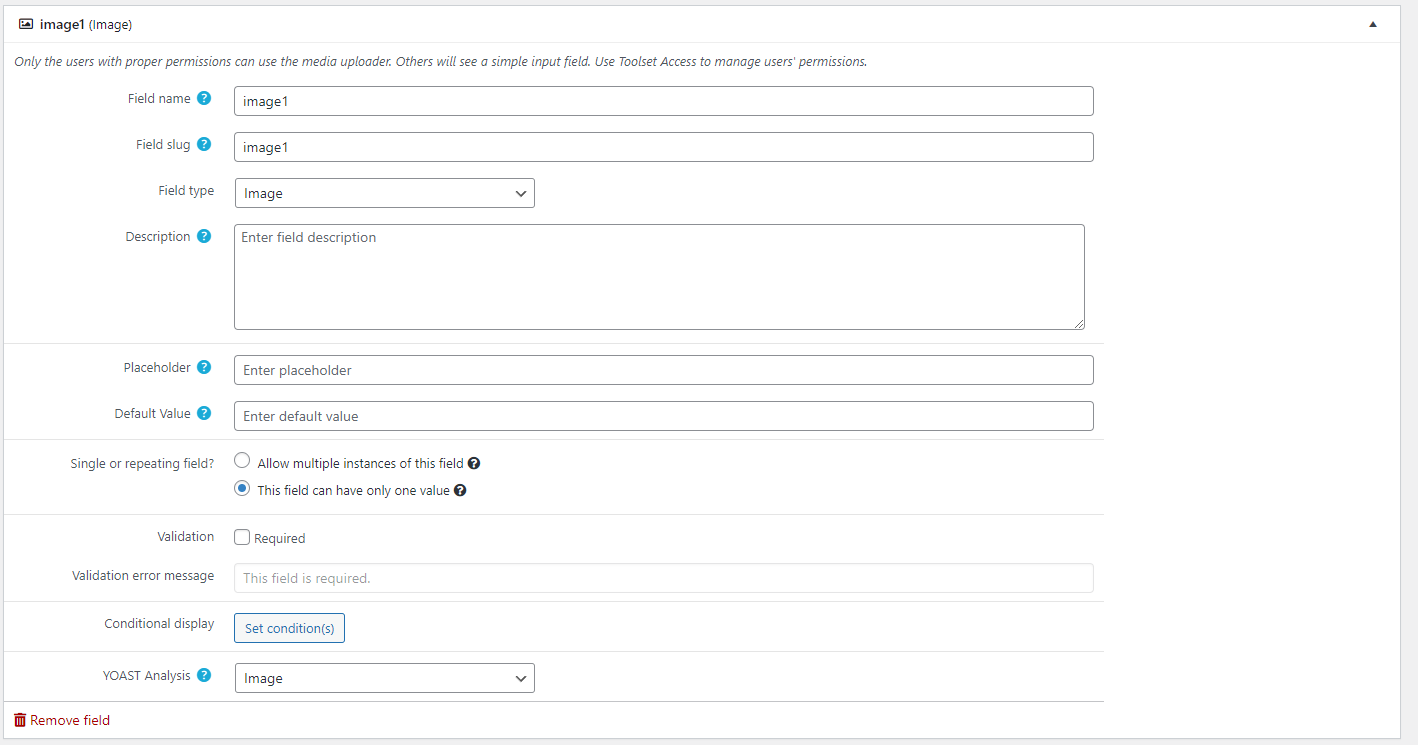This screenshot has height=745, width=1418.
Task: Click the Field name help icon
Action: coord(204,98)
